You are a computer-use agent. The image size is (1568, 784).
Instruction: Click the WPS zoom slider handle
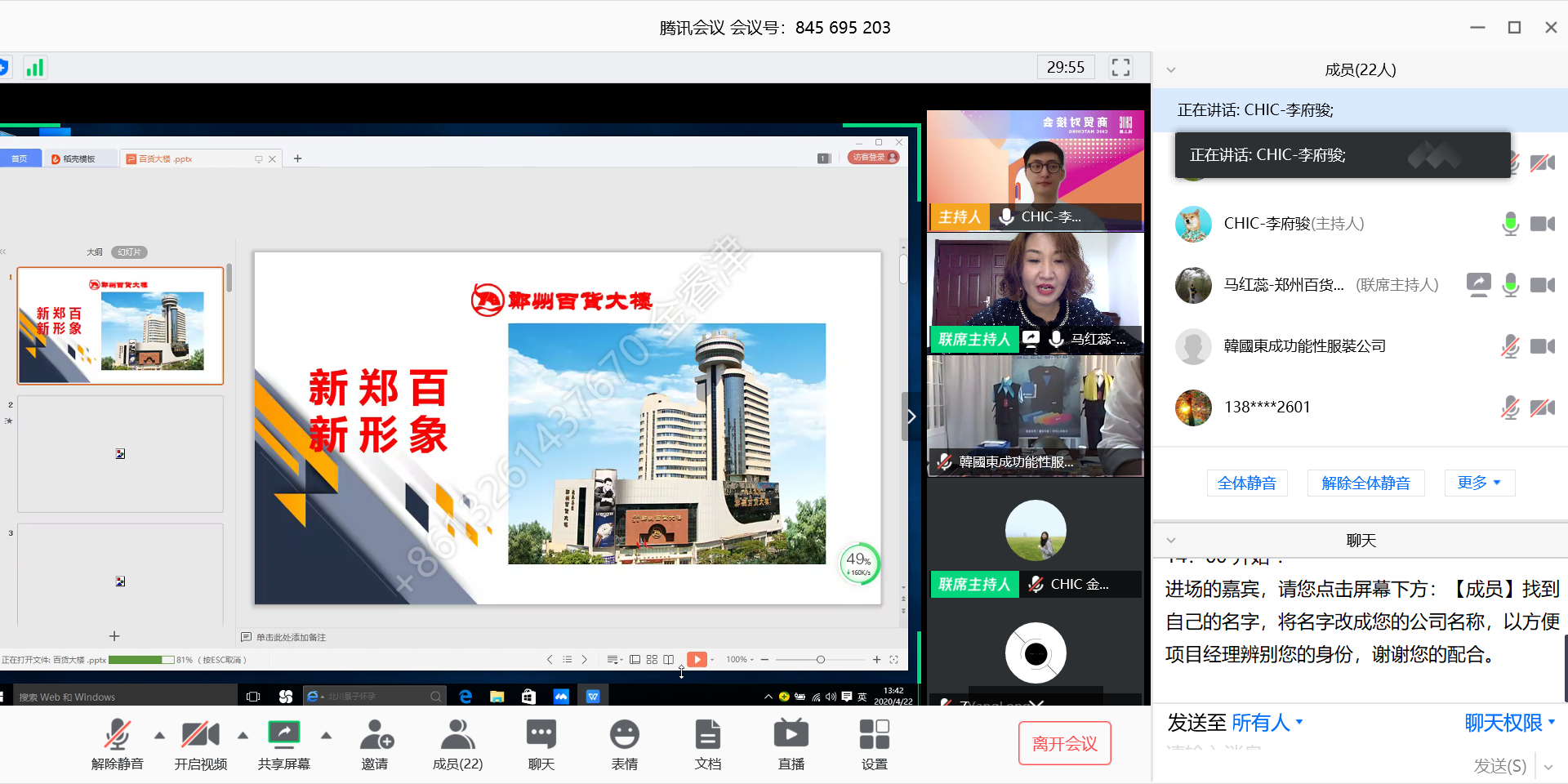tap(820, 659)
